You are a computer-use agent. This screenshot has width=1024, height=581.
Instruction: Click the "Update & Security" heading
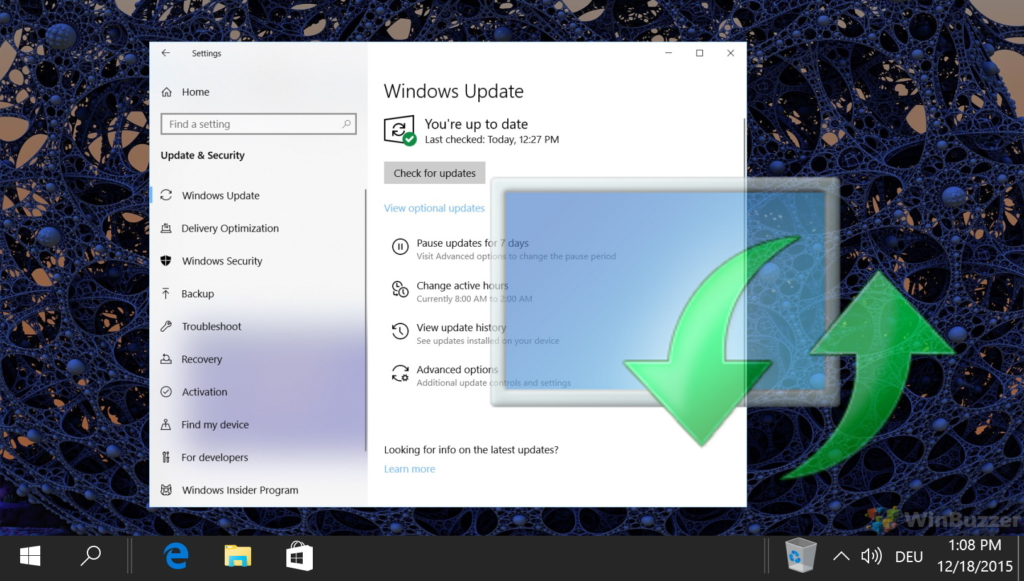pos(202,155)
